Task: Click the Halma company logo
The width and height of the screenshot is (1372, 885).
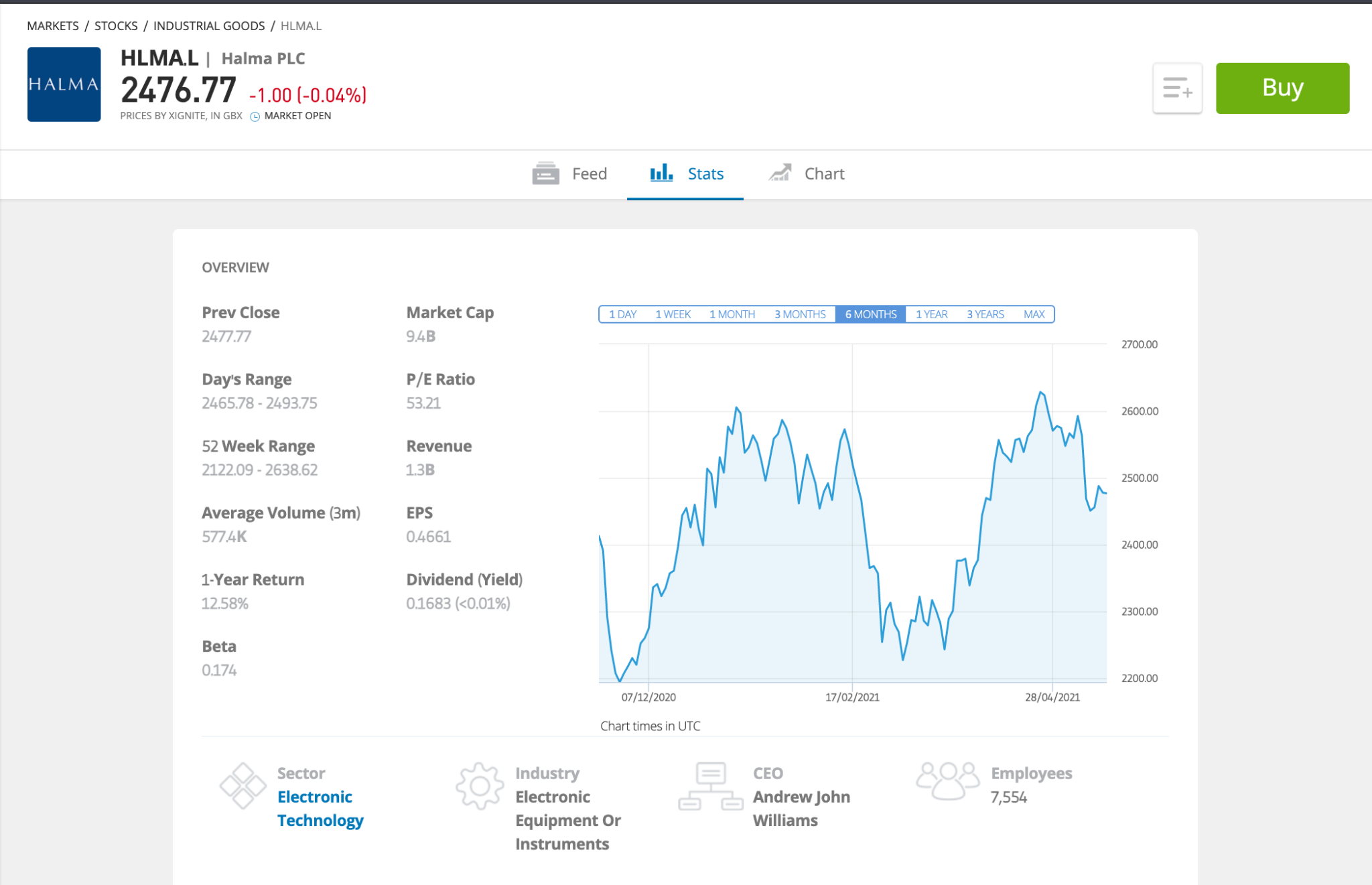Action: (64, 84)
